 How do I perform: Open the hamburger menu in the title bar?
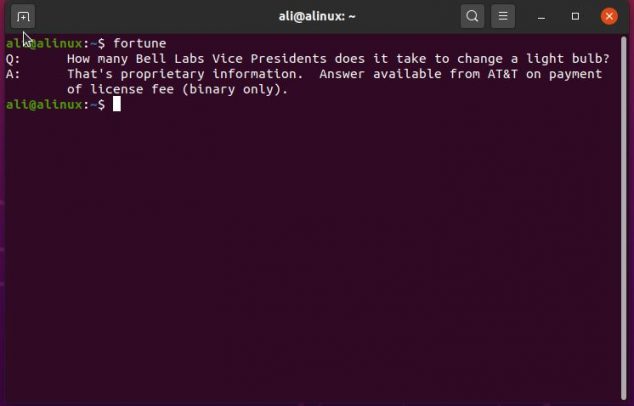click(x=503, y=17)
